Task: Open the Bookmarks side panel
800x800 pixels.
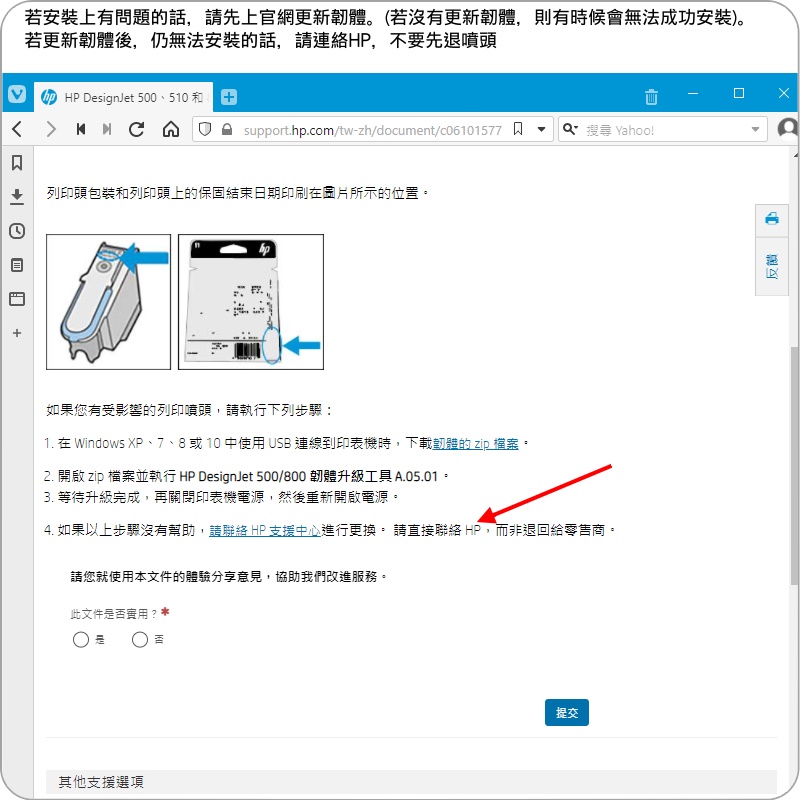Action: pyautogui.click(x=17, y=163)
